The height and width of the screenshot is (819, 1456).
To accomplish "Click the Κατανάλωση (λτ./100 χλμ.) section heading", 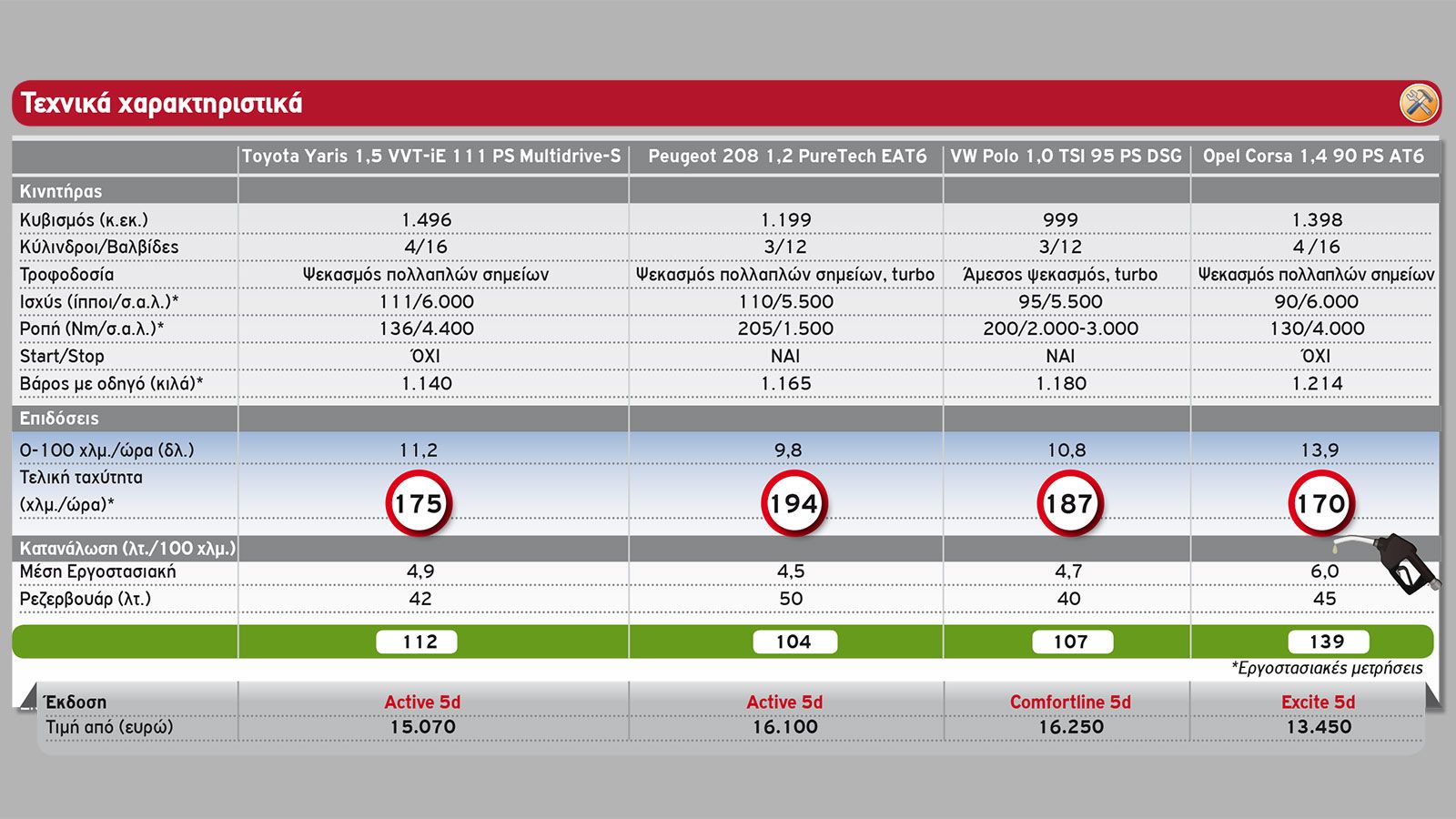I will tap(127, 548).
